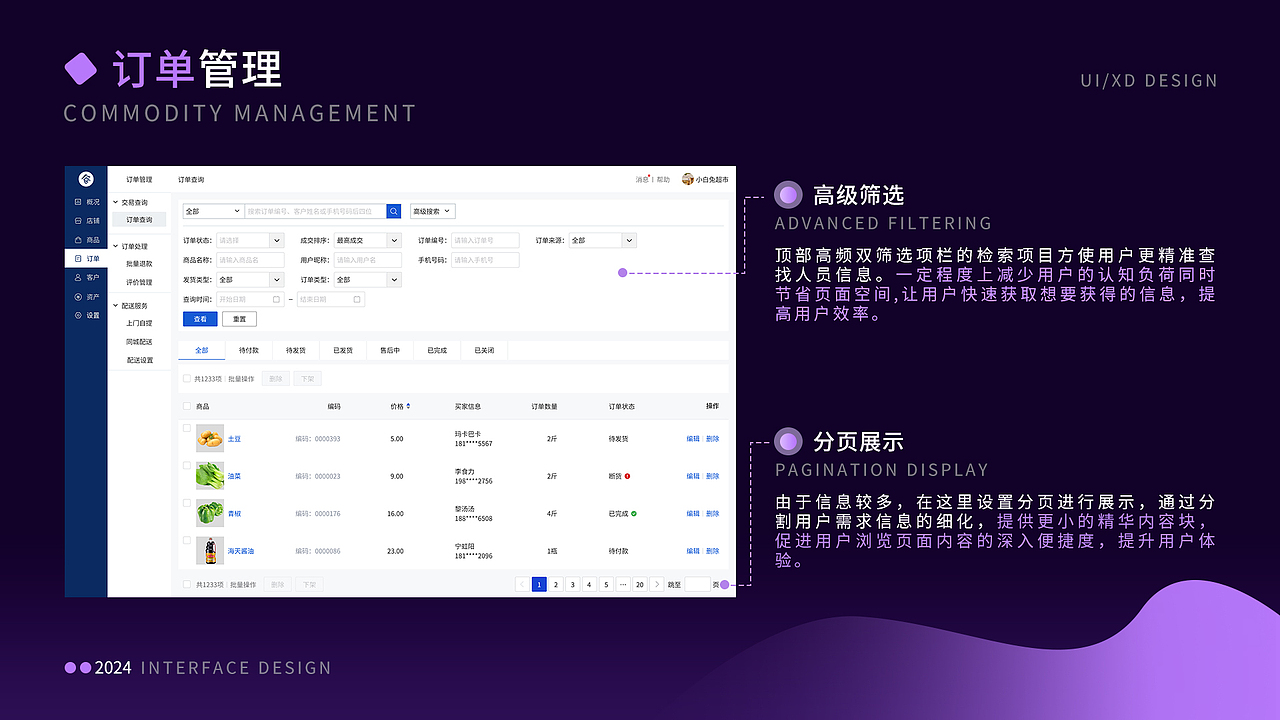This screenshot has width=1280, height=720.
Task: Open the 订单类型 dropdown
Action: click(x=367, y=280)
